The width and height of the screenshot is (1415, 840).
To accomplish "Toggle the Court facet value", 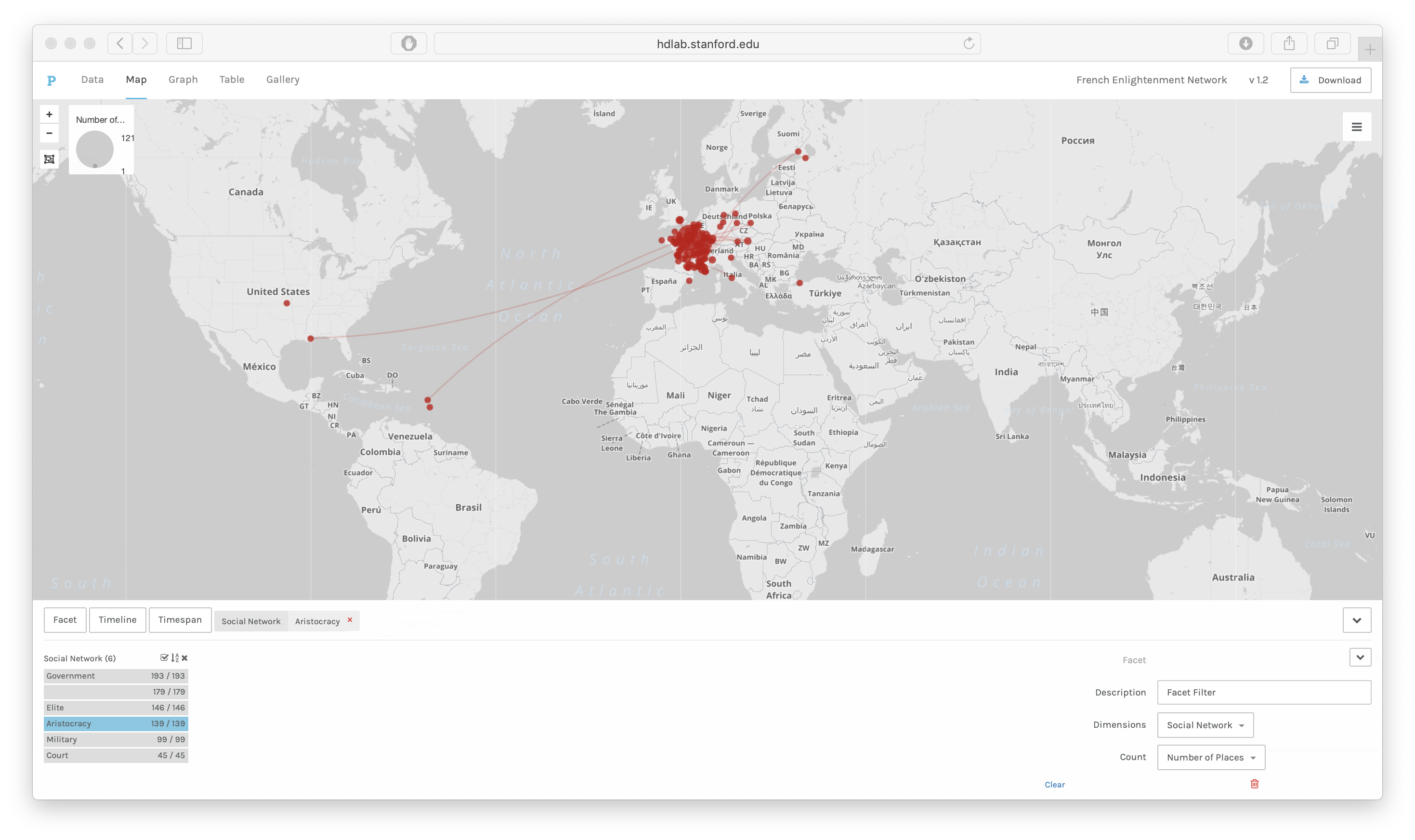I will [x=116, y=755].
